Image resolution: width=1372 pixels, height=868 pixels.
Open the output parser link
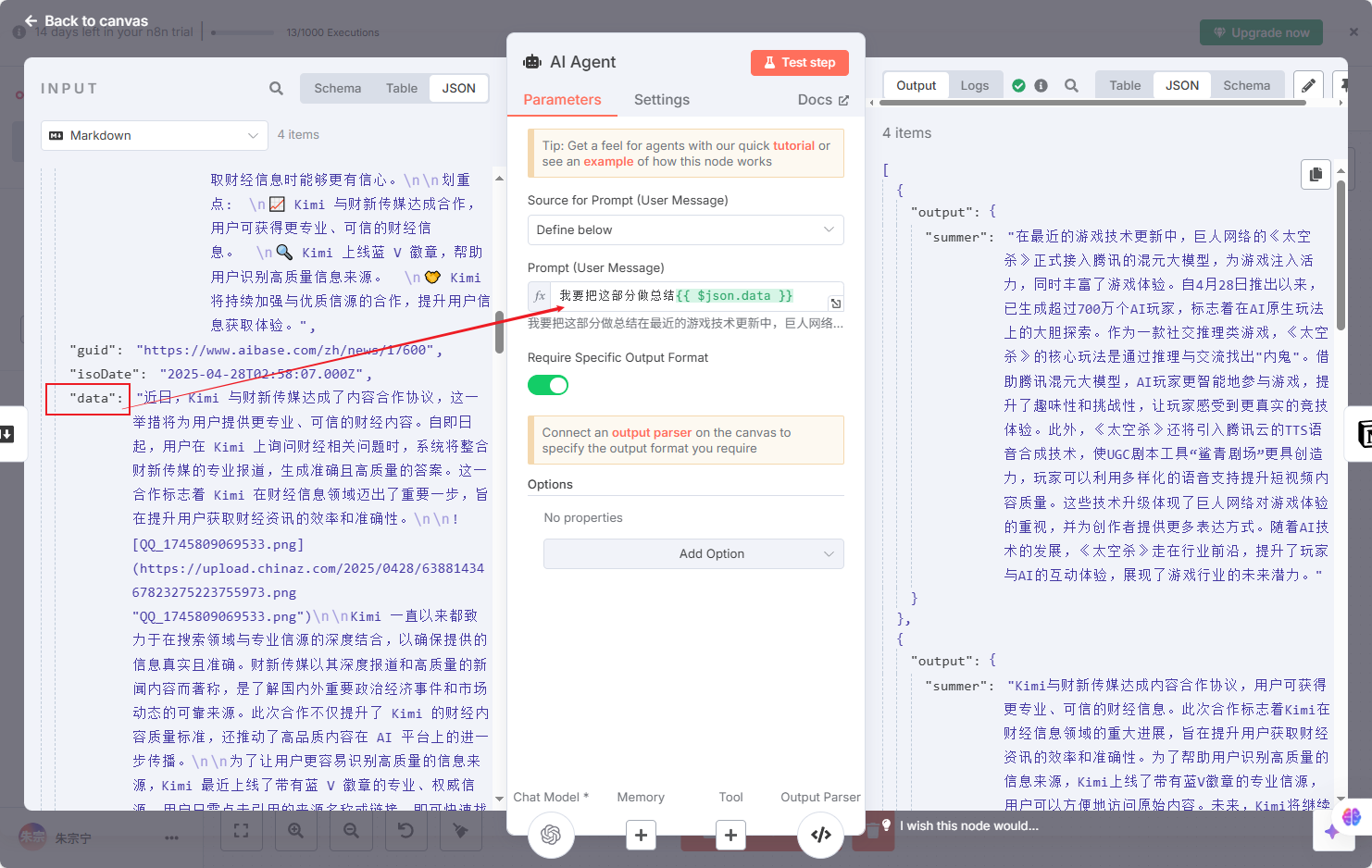pos(651,432)
